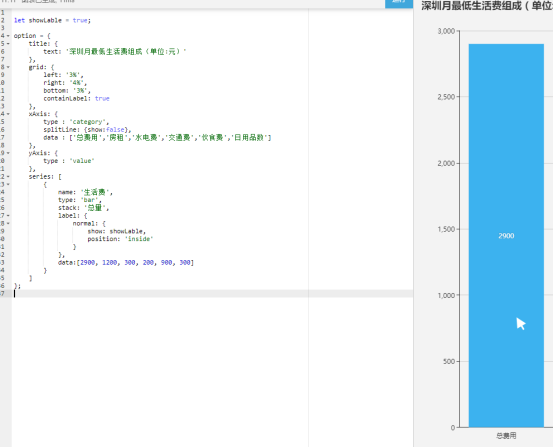
Task: Click the 2900 label inside the bar
Action: pyautogui.click(x=506, y=236)
